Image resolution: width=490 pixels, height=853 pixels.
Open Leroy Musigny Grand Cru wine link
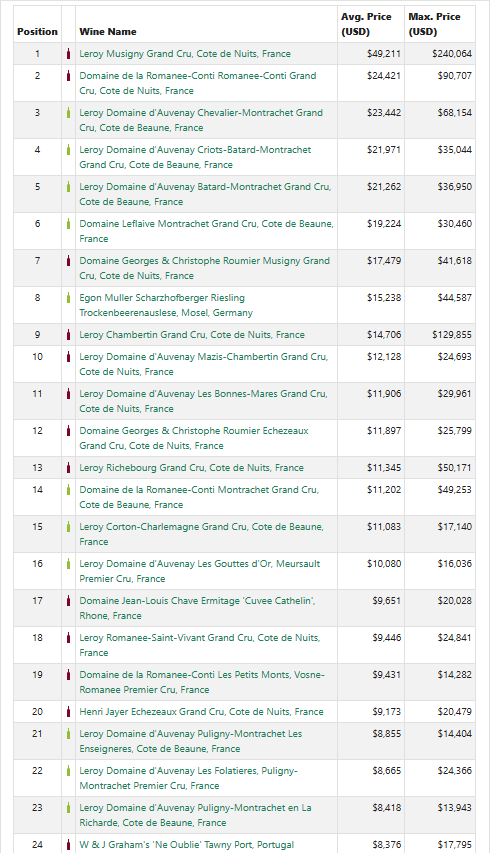(x=185, y=54)
